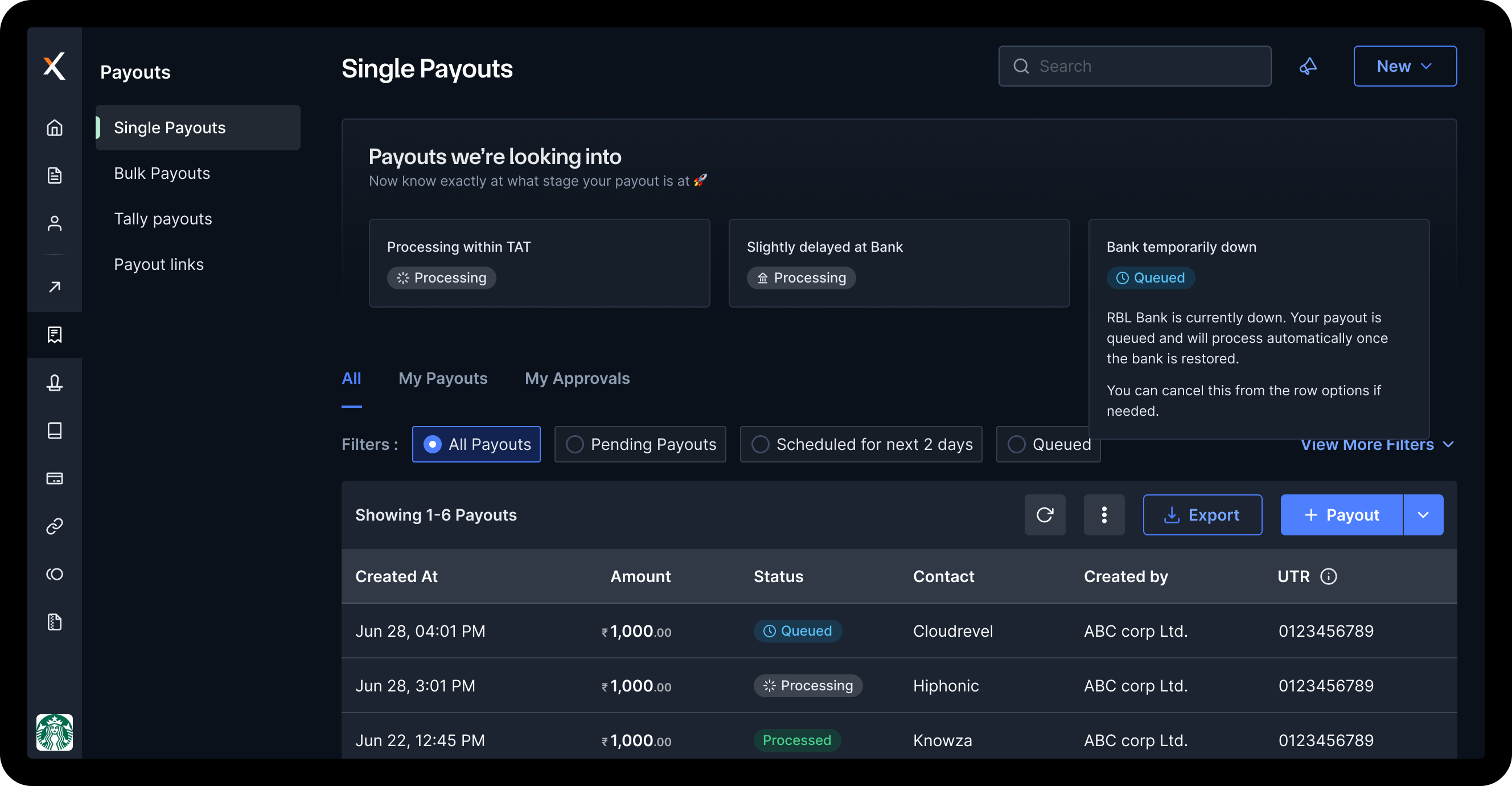
Task: Open Bulk Payouts in the side menu
Action: point(162,173)
